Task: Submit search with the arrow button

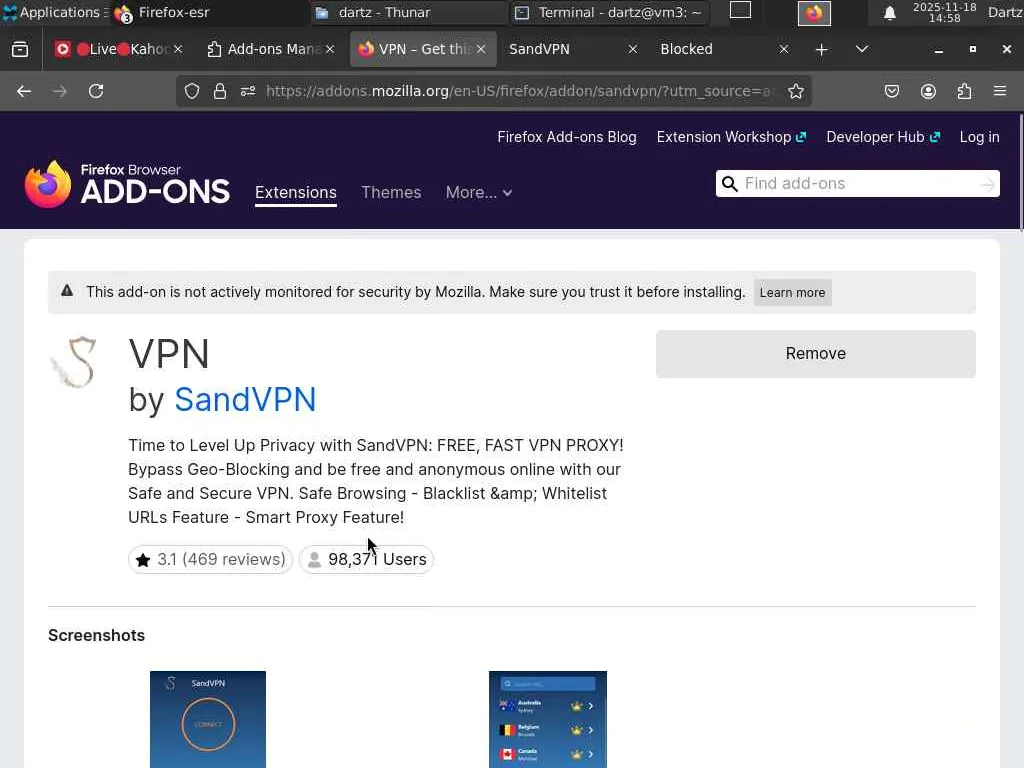Action: coord(987,185)
